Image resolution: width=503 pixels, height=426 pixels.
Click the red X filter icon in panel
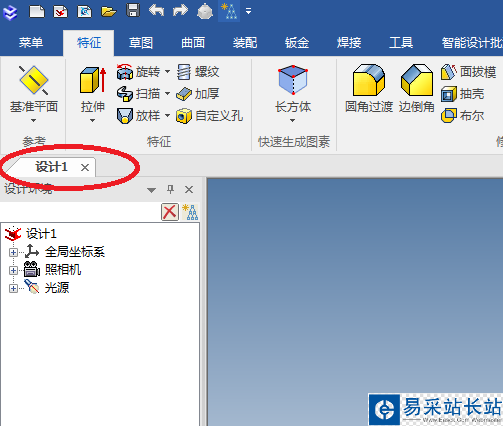coord(170,212)
